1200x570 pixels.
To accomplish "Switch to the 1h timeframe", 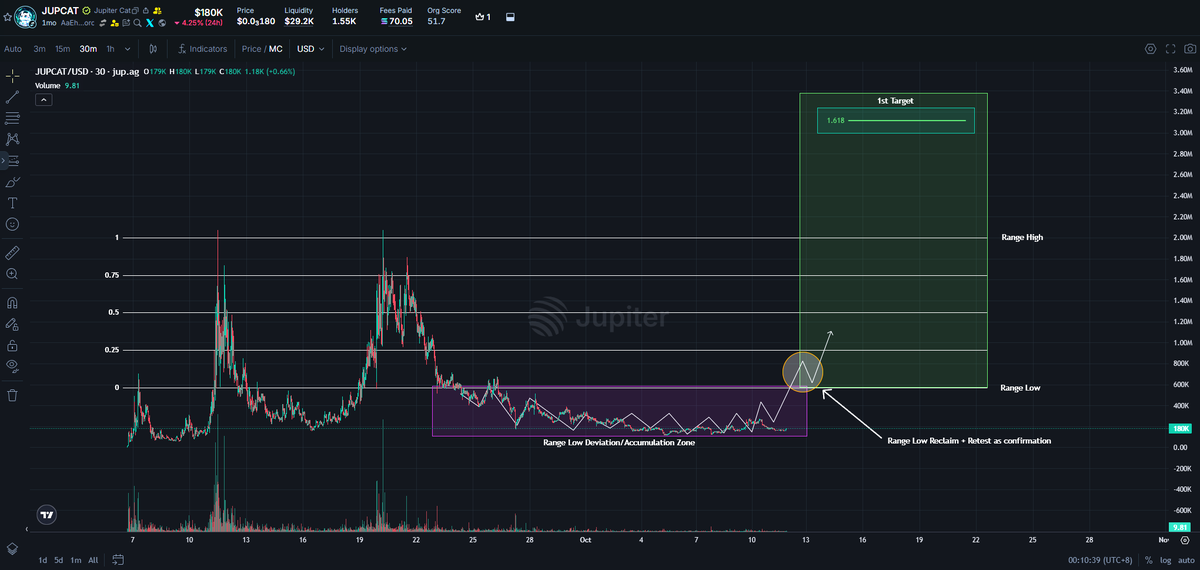I will (x=110, y=49).
